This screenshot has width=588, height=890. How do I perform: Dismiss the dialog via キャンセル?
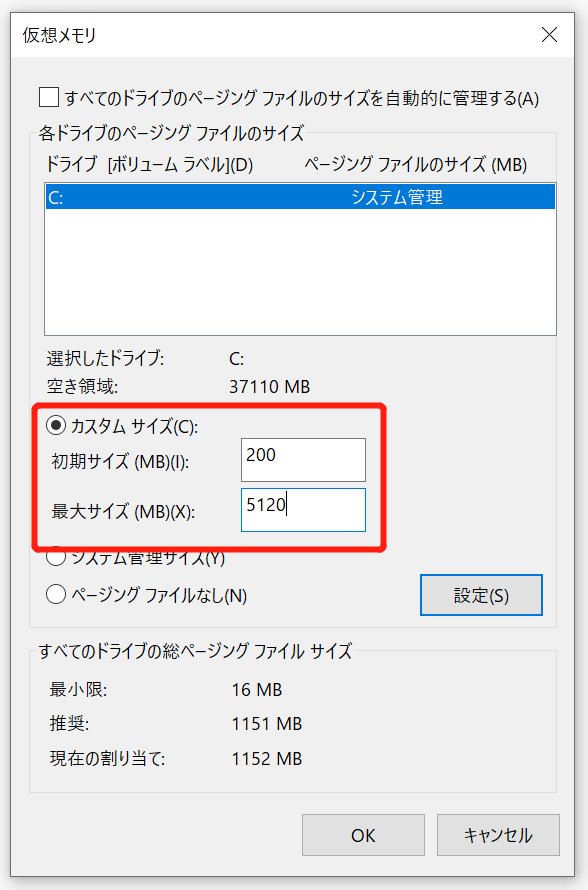click(498, 835)
